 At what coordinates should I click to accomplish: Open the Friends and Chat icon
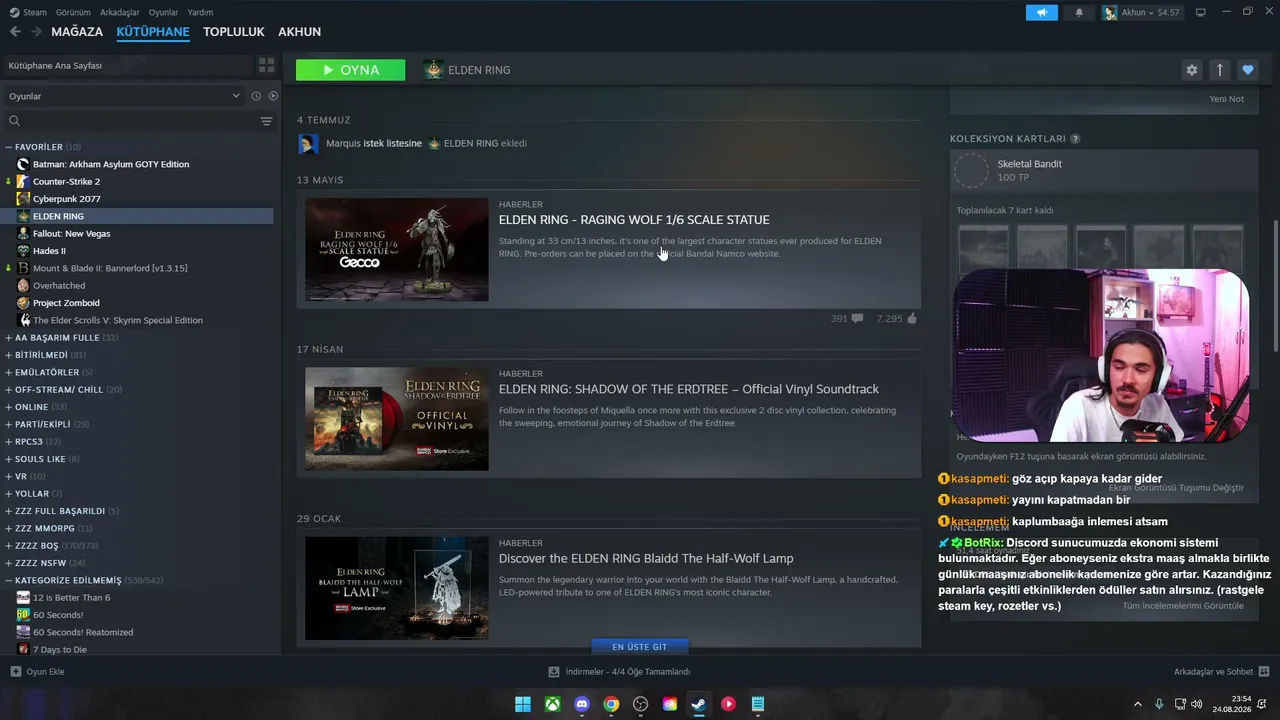pos(1263,672)
